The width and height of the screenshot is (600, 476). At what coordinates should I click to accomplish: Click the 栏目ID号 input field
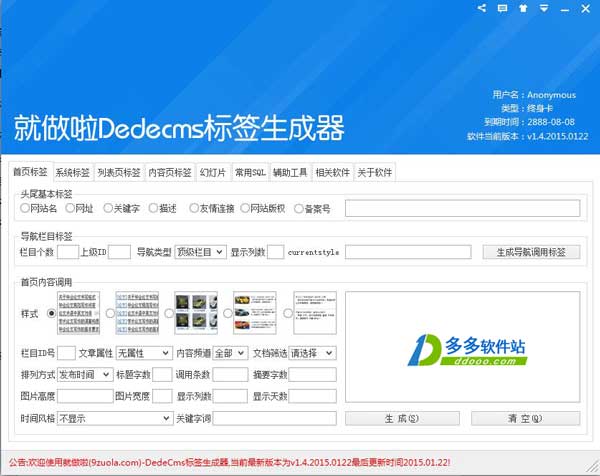tap(66, 353)
